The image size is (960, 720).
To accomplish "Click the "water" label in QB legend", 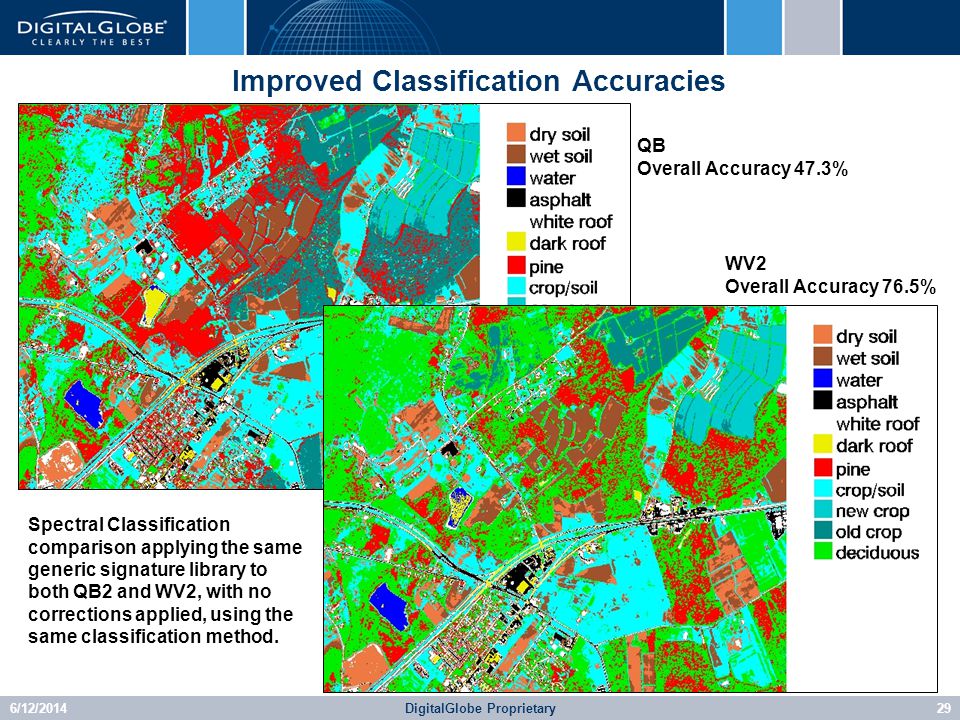I will click(552, 178).
